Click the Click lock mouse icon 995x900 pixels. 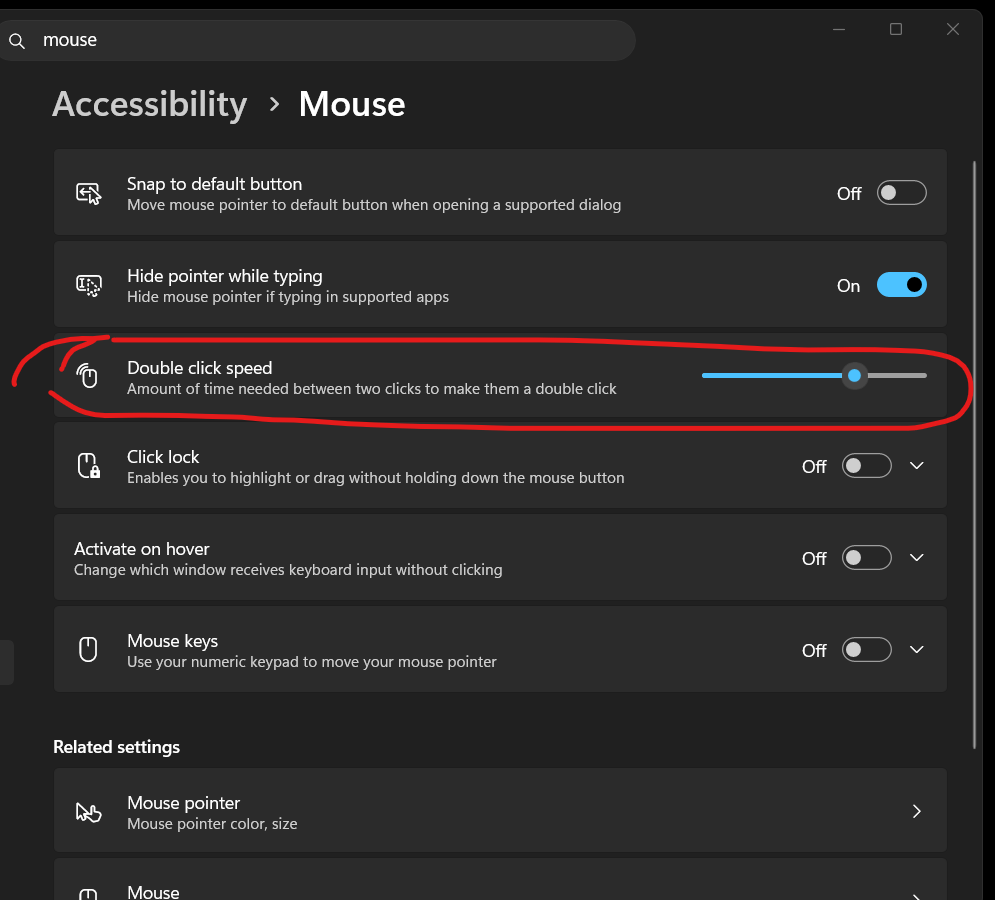point(89,465)
